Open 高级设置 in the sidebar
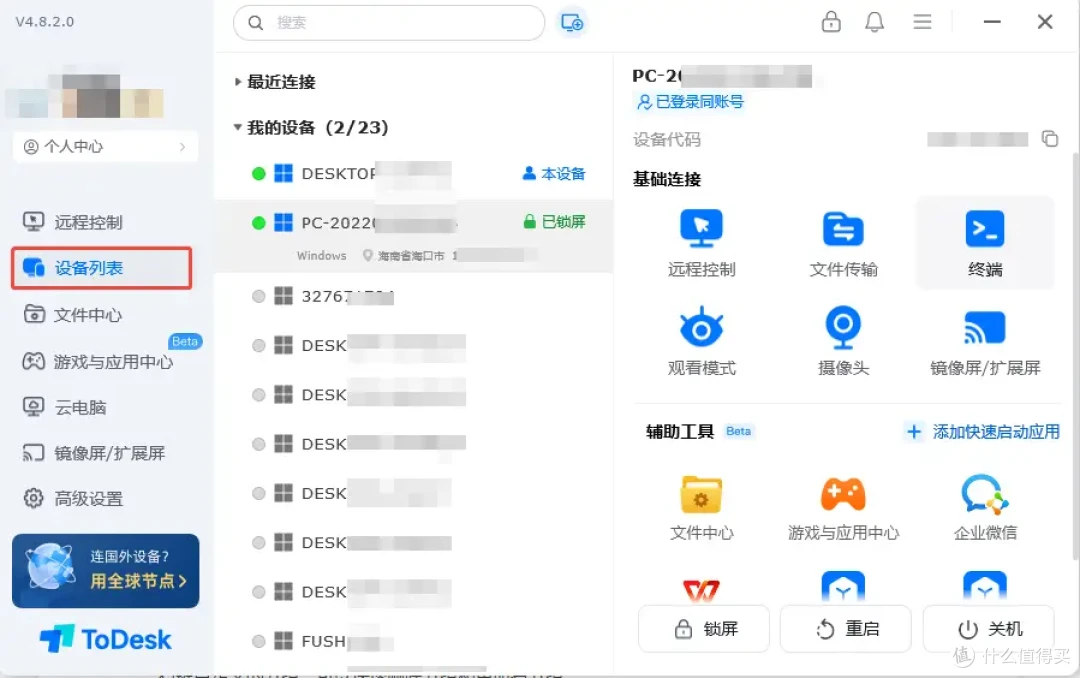 [72, 498]
